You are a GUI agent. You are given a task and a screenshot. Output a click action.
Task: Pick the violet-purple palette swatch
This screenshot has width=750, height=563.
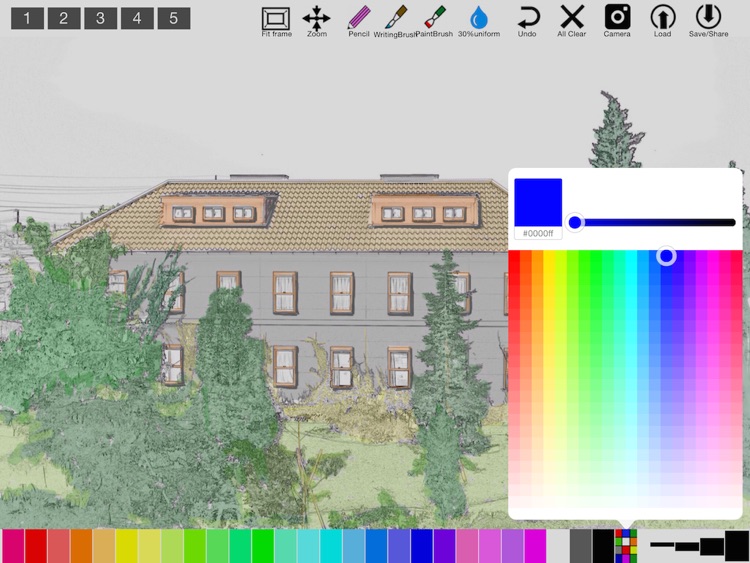tap(445, 546)
